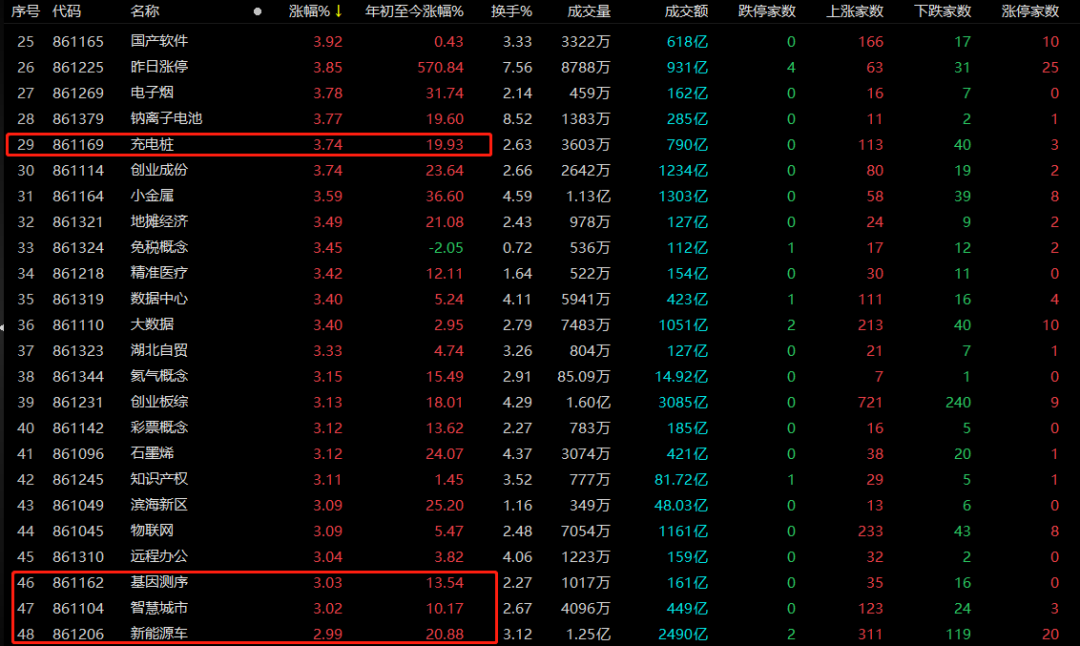Image resolution: width=1080 pixels, height=646 pixels.
Task: Expand the left edge panel handle
Action: coord(3,324)
